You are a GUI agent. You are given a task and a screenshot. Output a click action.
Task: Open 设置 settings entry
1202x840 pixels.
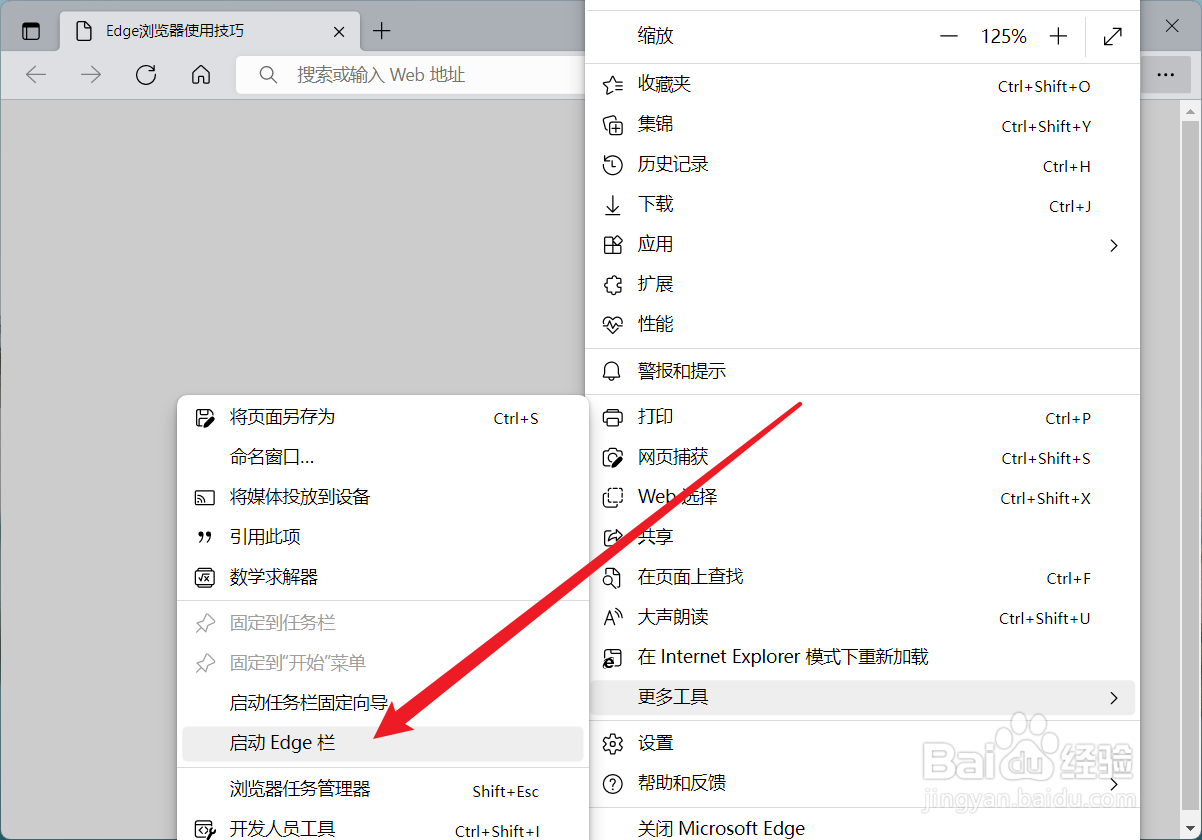pyautogui.click(x=862, y=743)
